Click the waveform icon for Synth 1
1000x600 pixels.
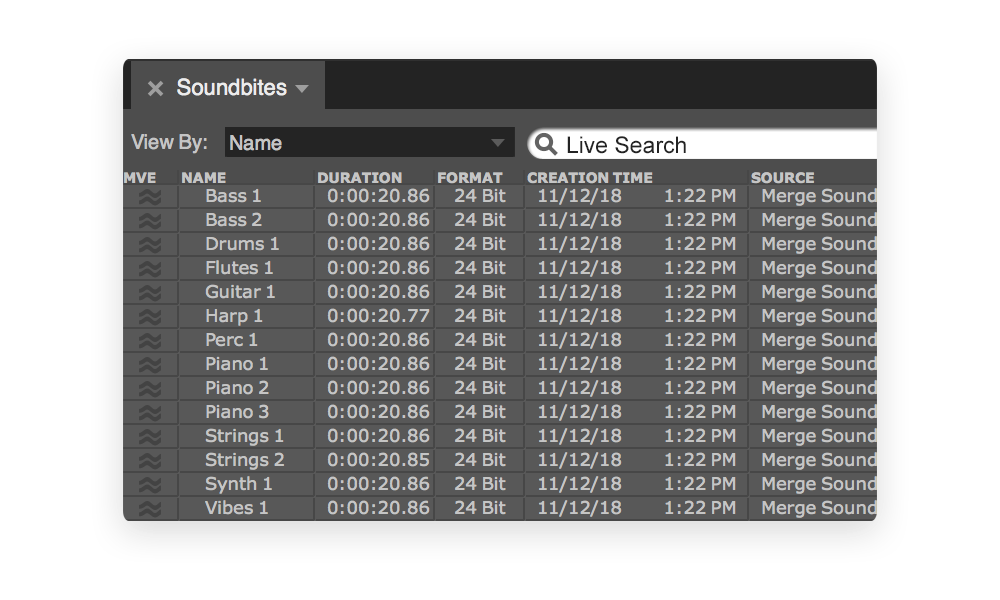150,485
